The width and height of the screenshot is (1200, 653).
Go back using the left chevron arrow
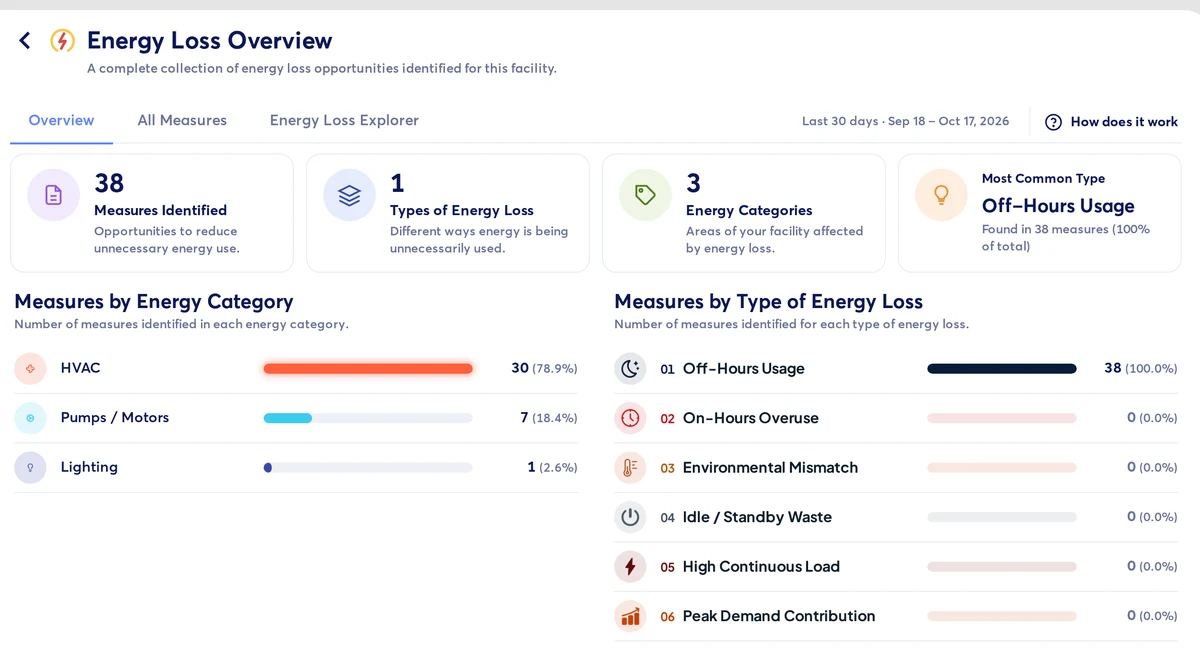(25, 40)
